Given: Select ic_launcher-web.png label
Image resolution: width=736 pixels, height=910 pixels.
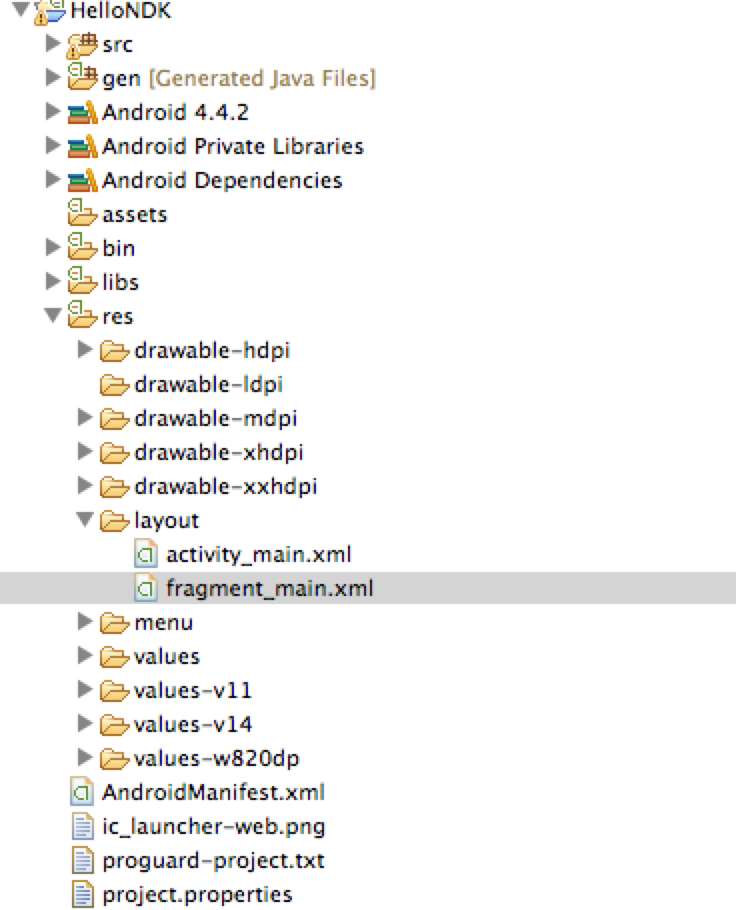Looking at the screenshot, I should pyautogui.click(x=214, y=827).
